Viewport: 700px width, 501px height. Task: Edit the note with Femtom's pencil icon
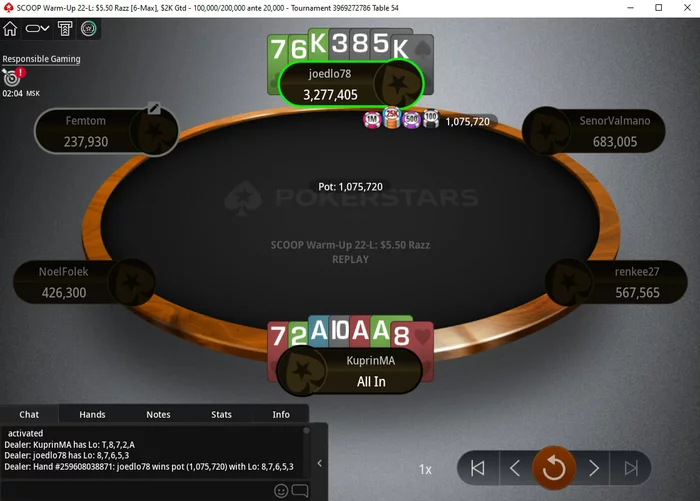(154, 108)
